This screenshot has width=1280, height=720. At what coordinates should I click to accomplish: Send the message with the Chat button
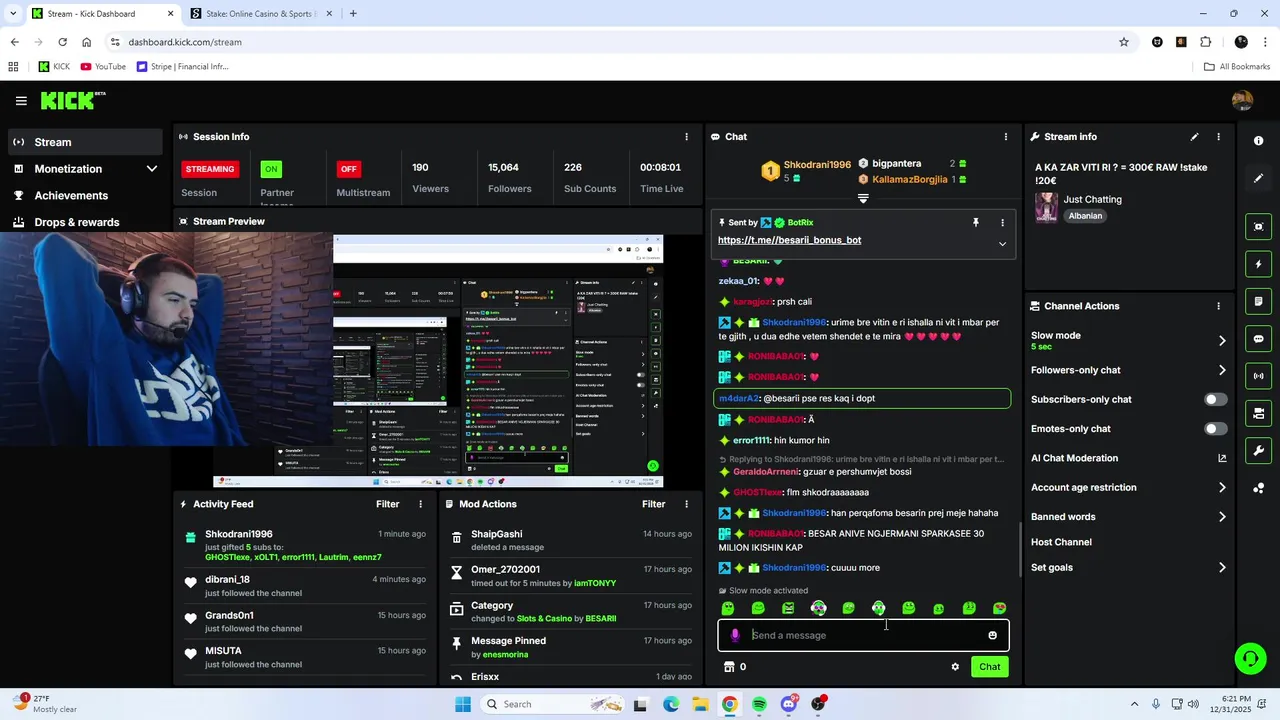pyautogui.click(x=989, y=667)
